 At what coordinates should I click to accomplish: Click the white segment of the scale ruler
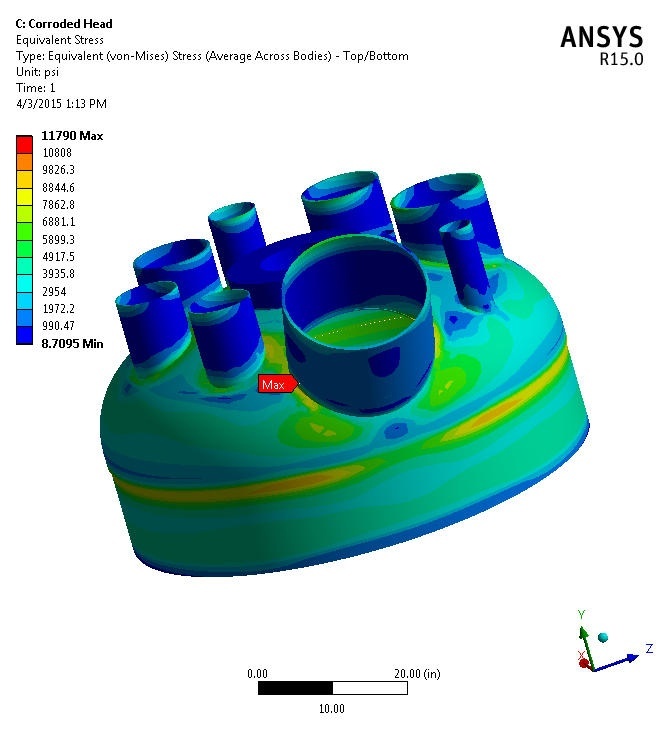pyautogui.click(x=369, y=689)
